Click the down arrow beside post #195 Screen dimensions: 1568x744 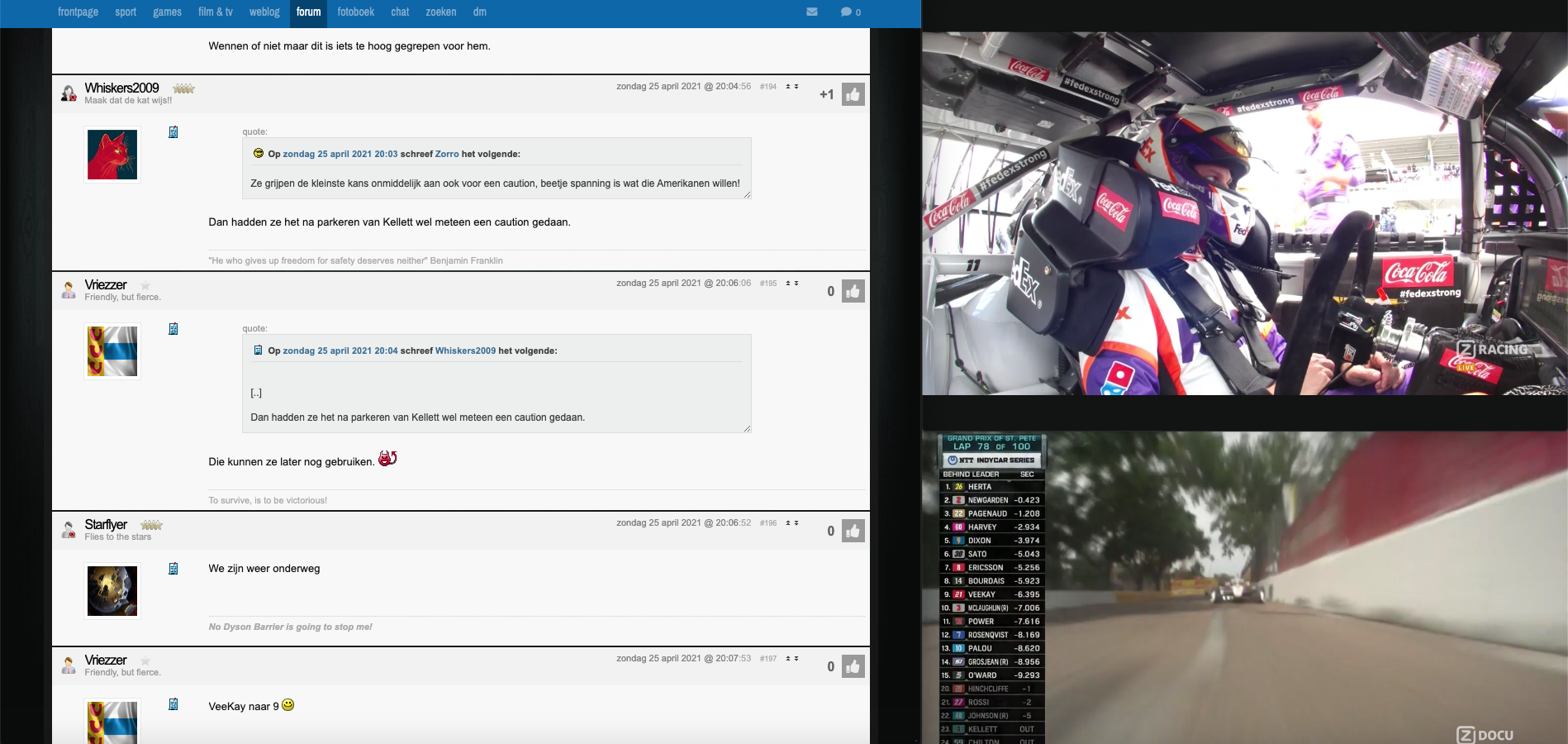pos(796,283)
